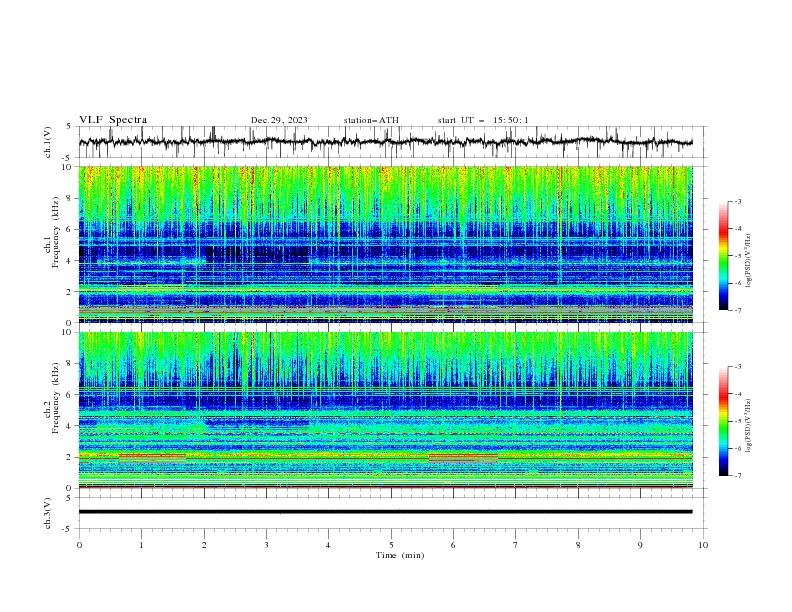792x612 pixels.
Task: Select the date 'Dec. 29, 2023'
Action: click(279, 120)
